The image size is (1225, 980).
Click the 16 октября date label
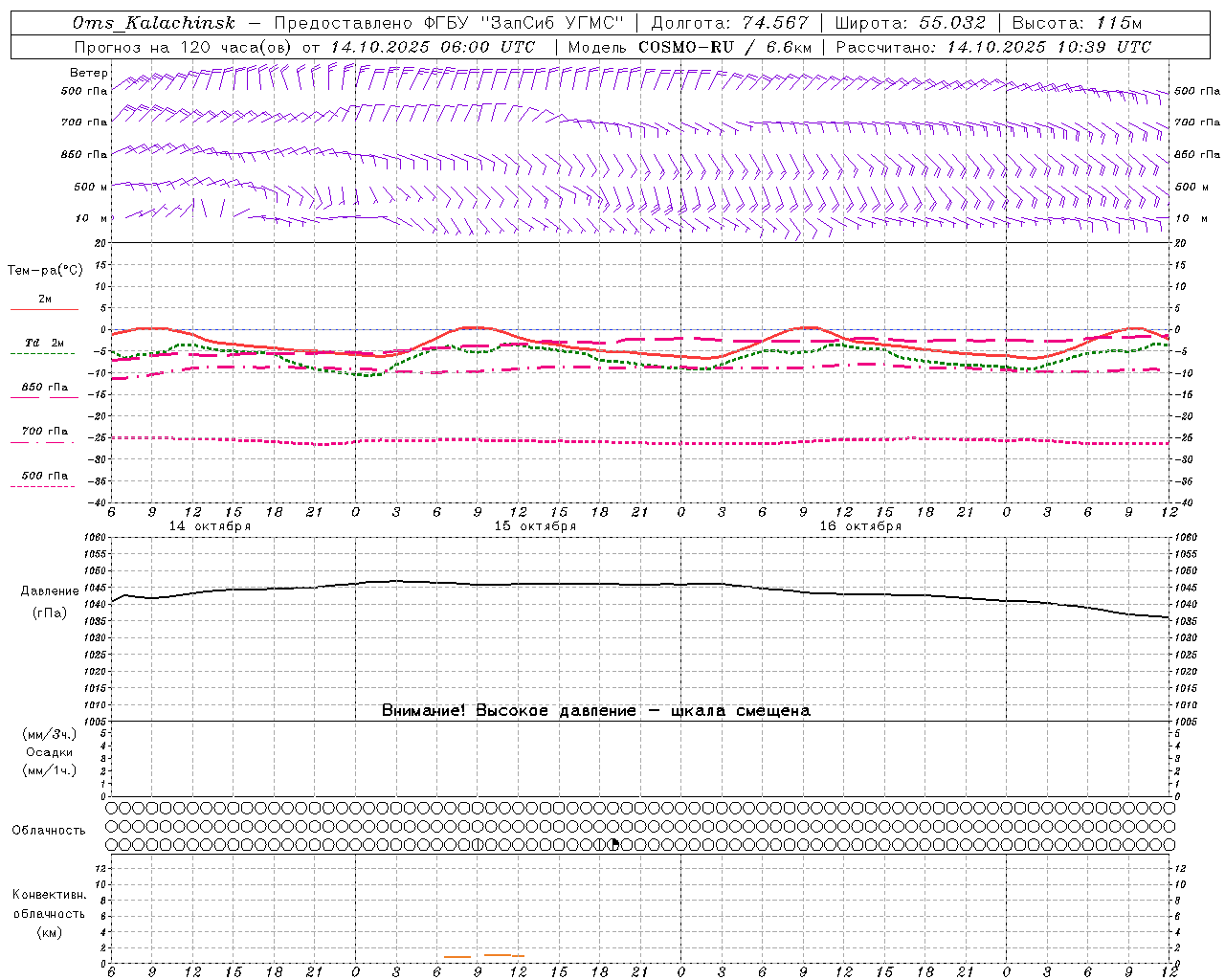860,526
